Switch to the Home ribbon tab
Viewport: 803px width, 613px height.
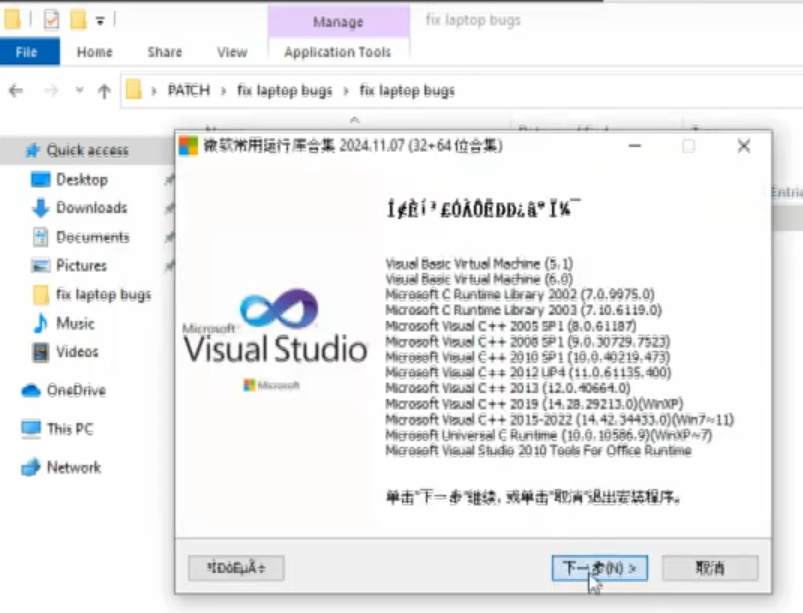point(95,52)
